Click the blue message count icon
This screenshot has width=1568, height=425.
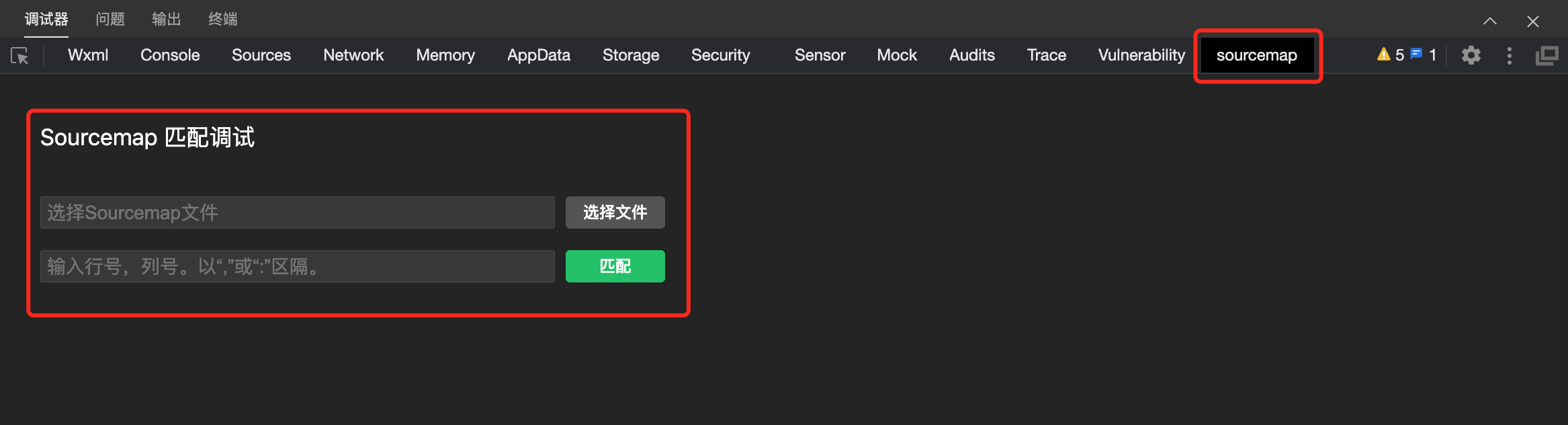1416,54
